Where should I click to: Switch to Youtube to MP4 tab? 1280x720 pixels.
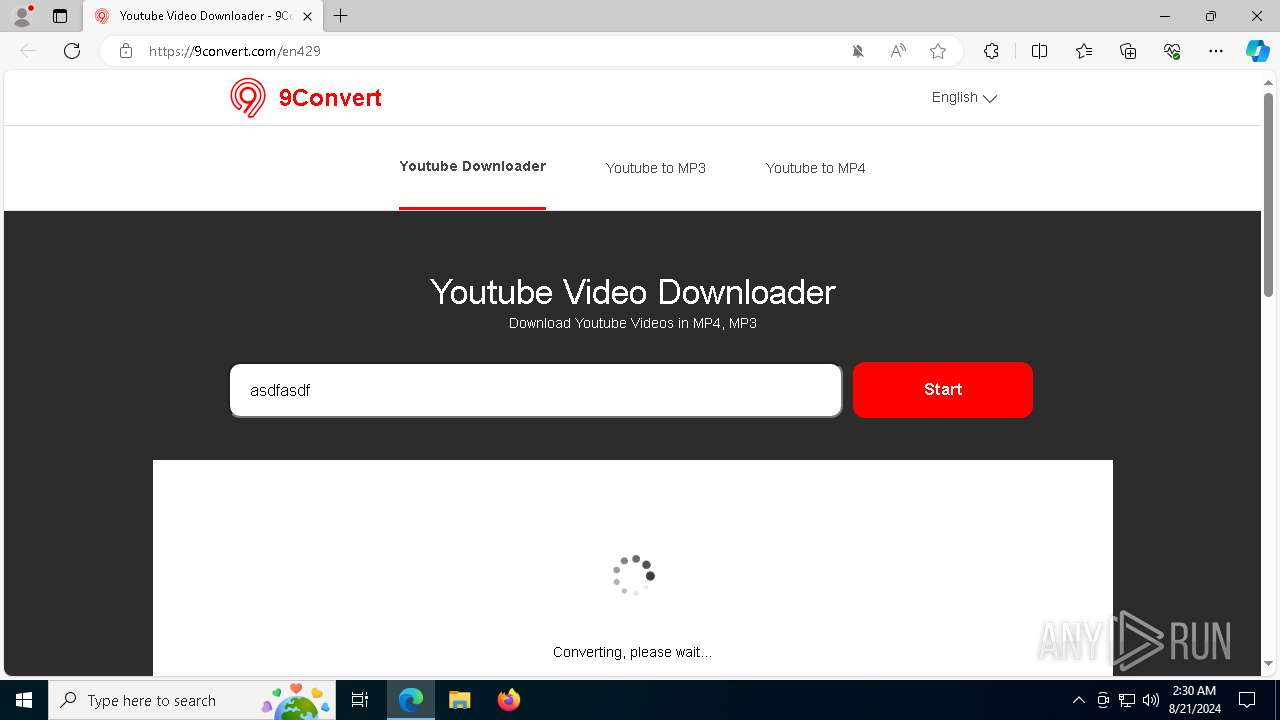[816, 168]
